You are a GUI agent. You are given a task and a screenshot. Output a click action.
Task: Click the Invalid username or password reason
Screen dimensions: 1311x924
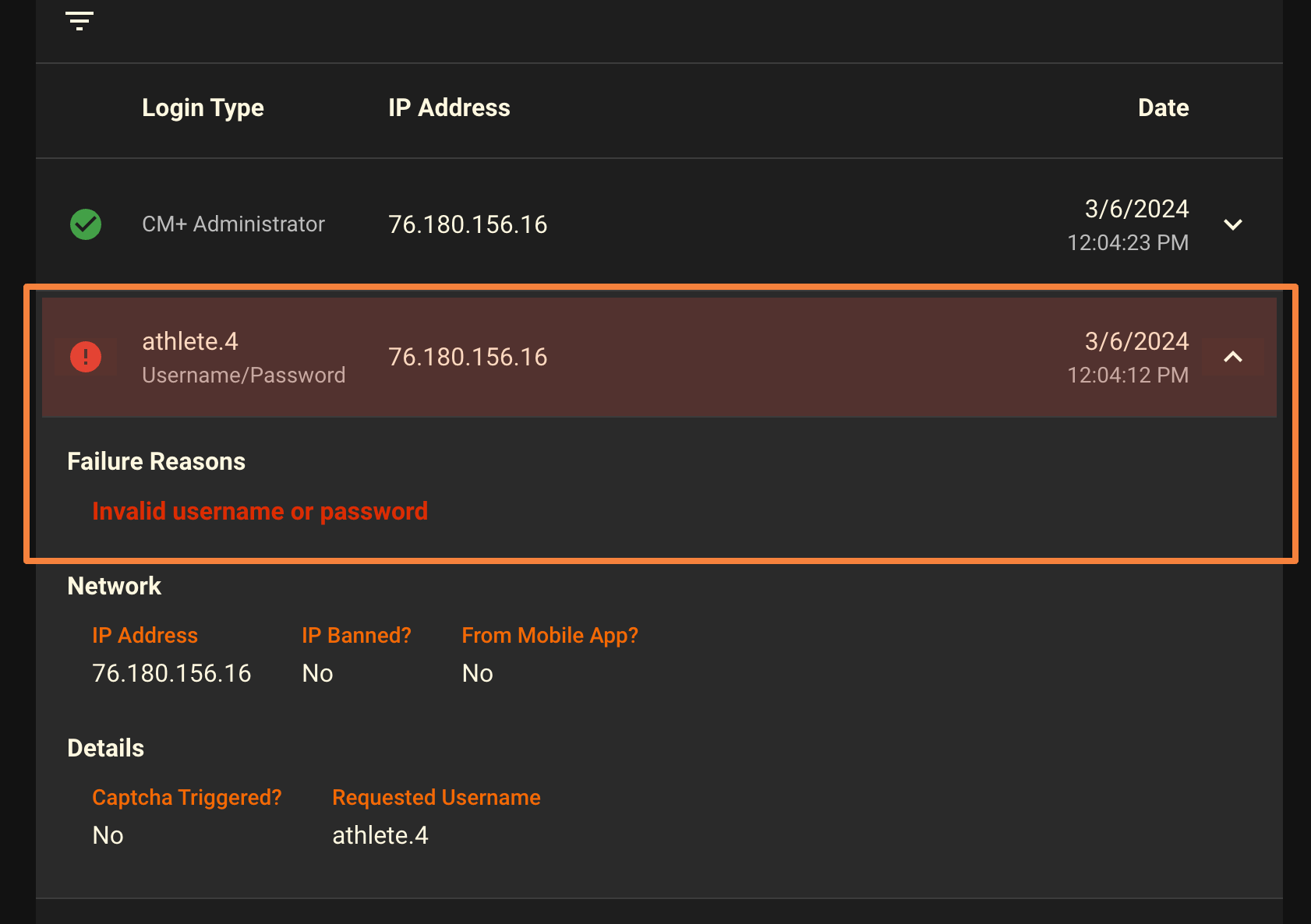point(260,510)
